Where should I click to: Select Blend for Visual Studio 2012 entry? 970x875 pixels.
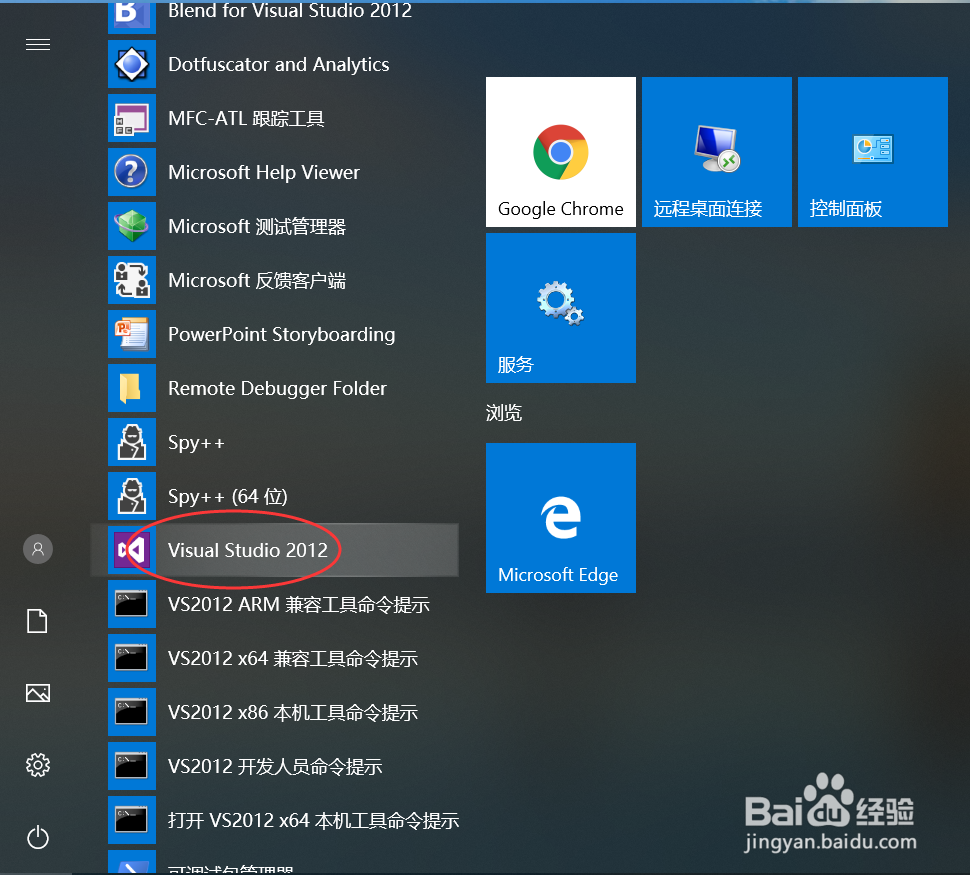290,11
